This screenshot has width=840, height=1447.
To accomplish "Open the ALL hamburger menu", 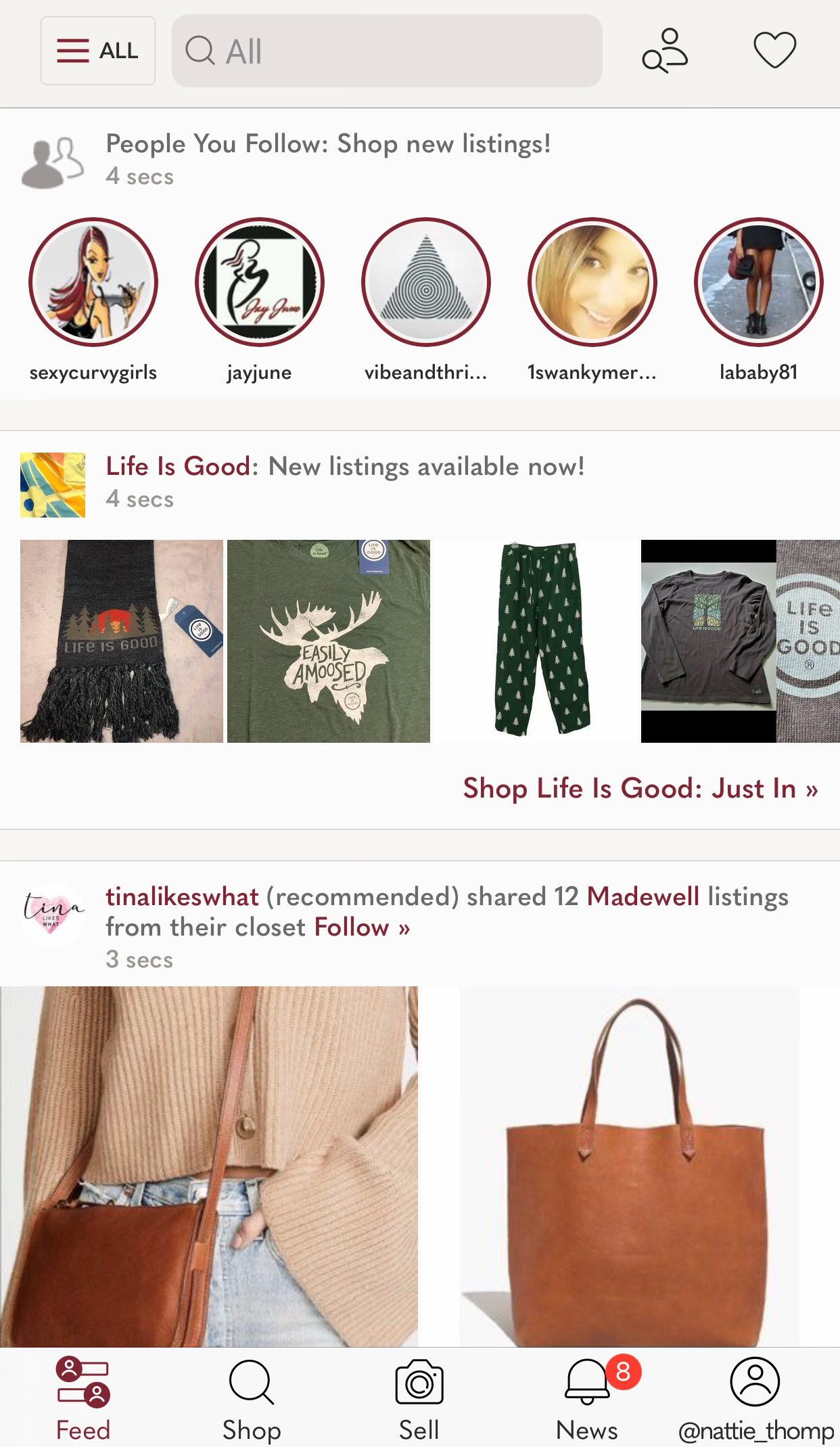I will [98, 51].
